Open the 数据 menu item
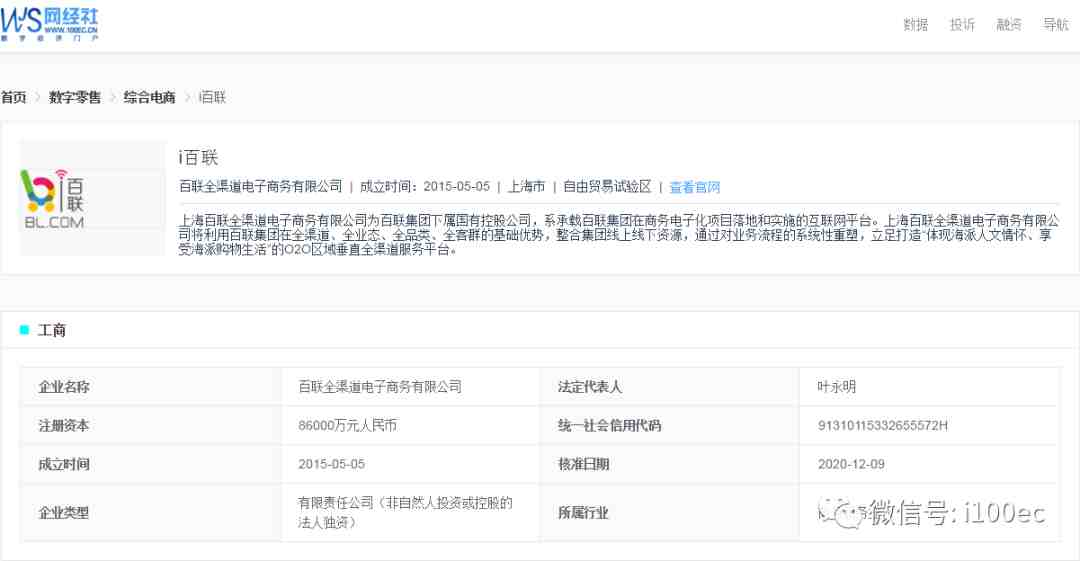The height and width of the screenshot is (561, 1080). (x=915, y=25)
